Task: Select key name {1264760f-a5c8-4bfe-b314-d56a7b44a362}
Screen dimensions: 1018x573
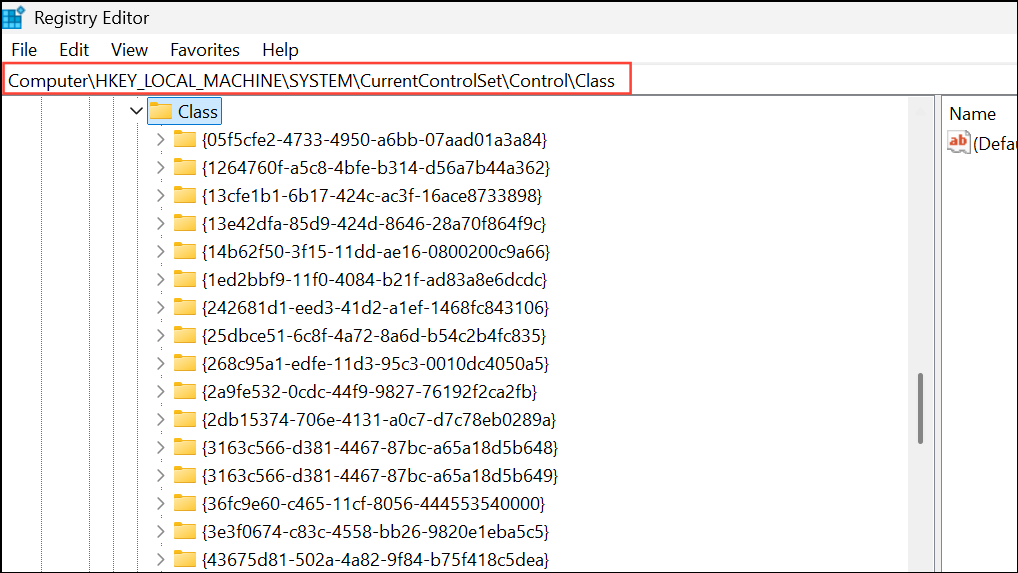Action: [376, 167]
